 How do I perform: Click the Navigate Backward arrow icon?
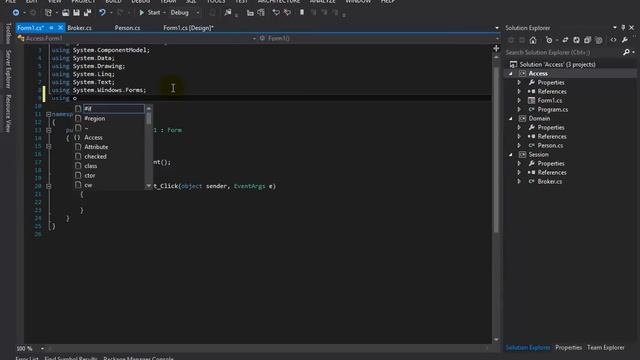tap(16, 13)
